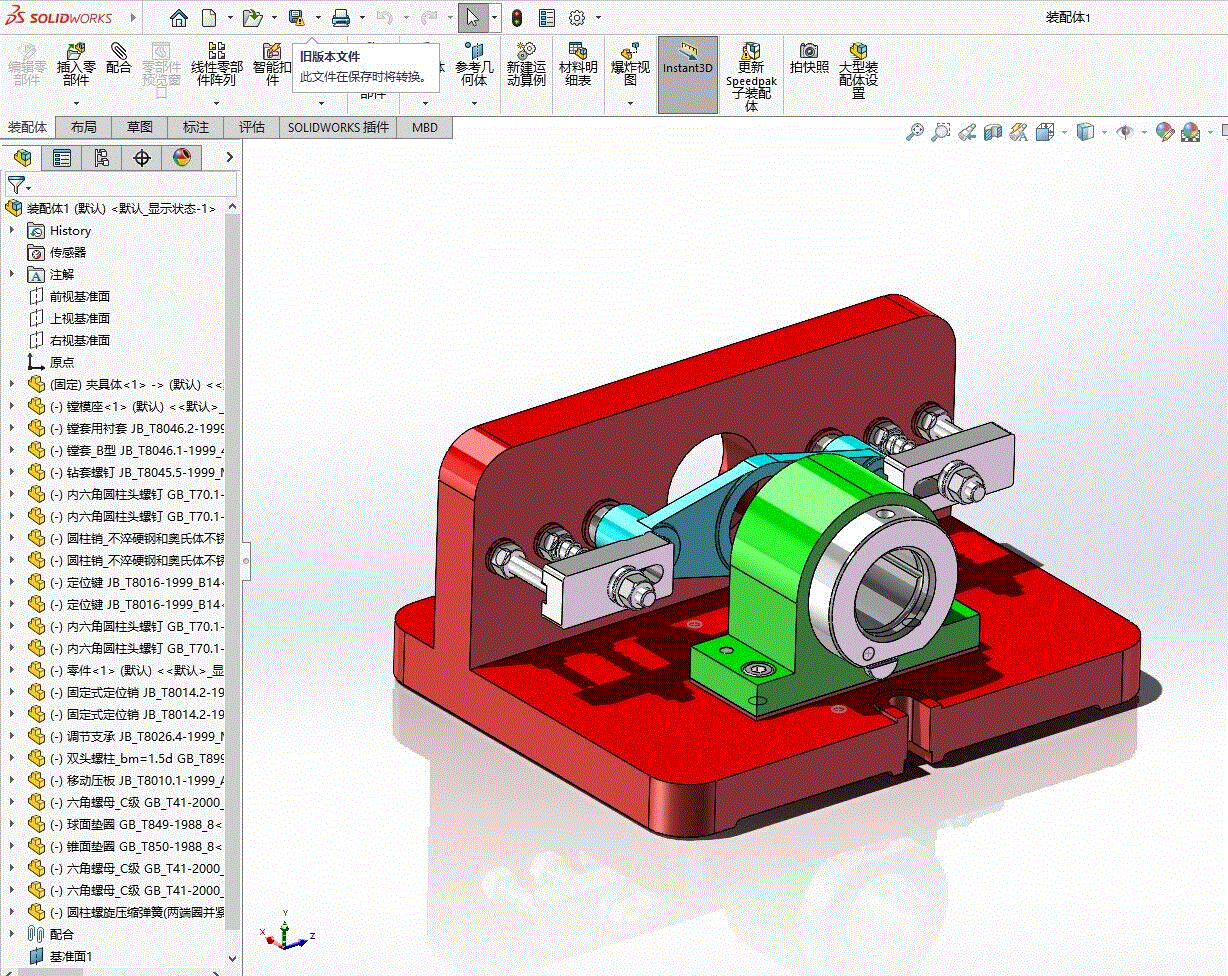Image resolution: width=1228 pixels, height=976 pixels.
Task: Create Exploded View (爆炸视图)
Action: 630,66
